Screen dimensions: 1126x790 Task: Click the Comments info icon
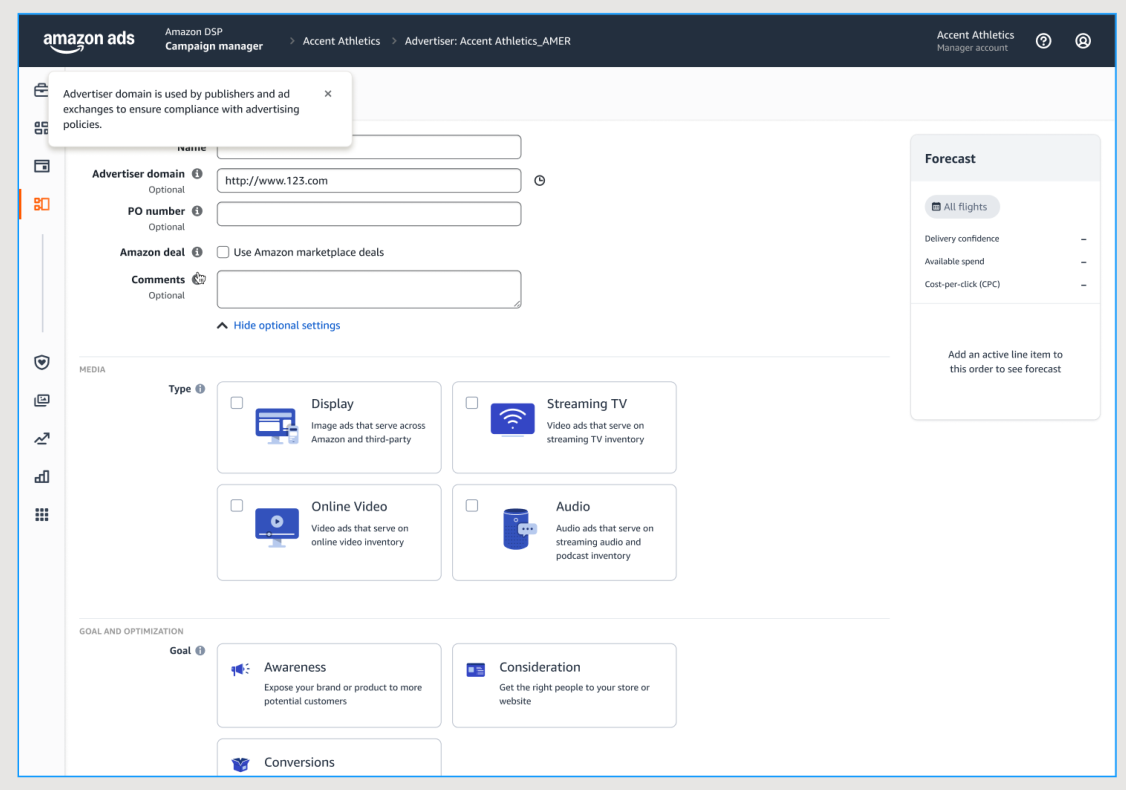click(197, 279)
